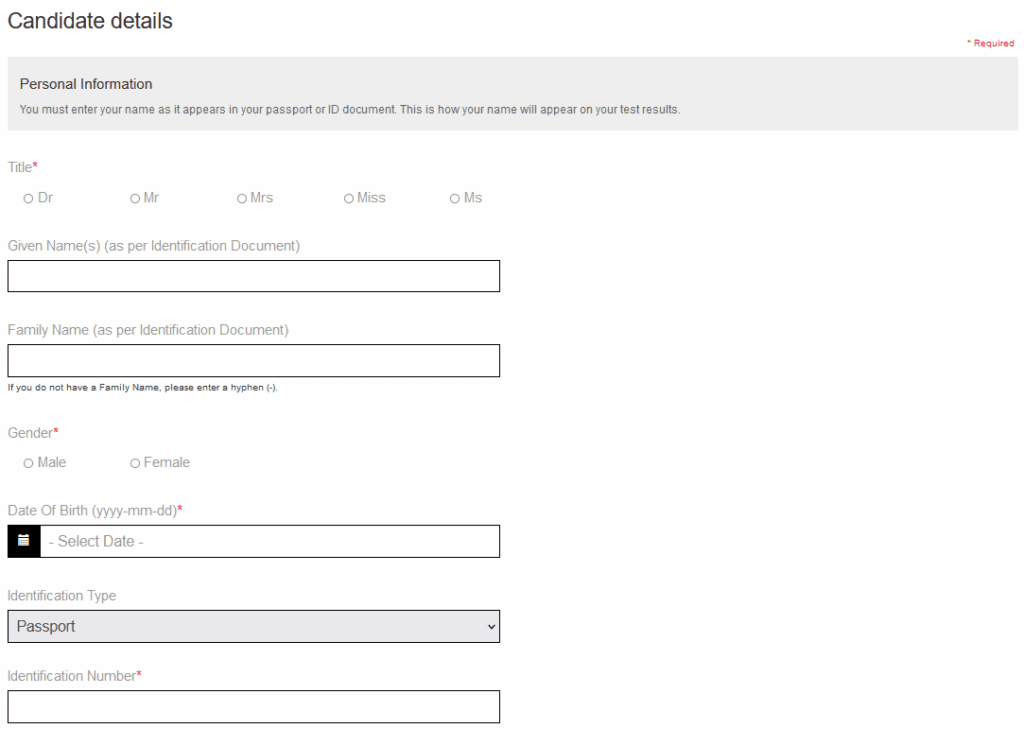Viewport: 1024px width, 746px height.
Task: Select the Mrs radio button
Action: 242,199
